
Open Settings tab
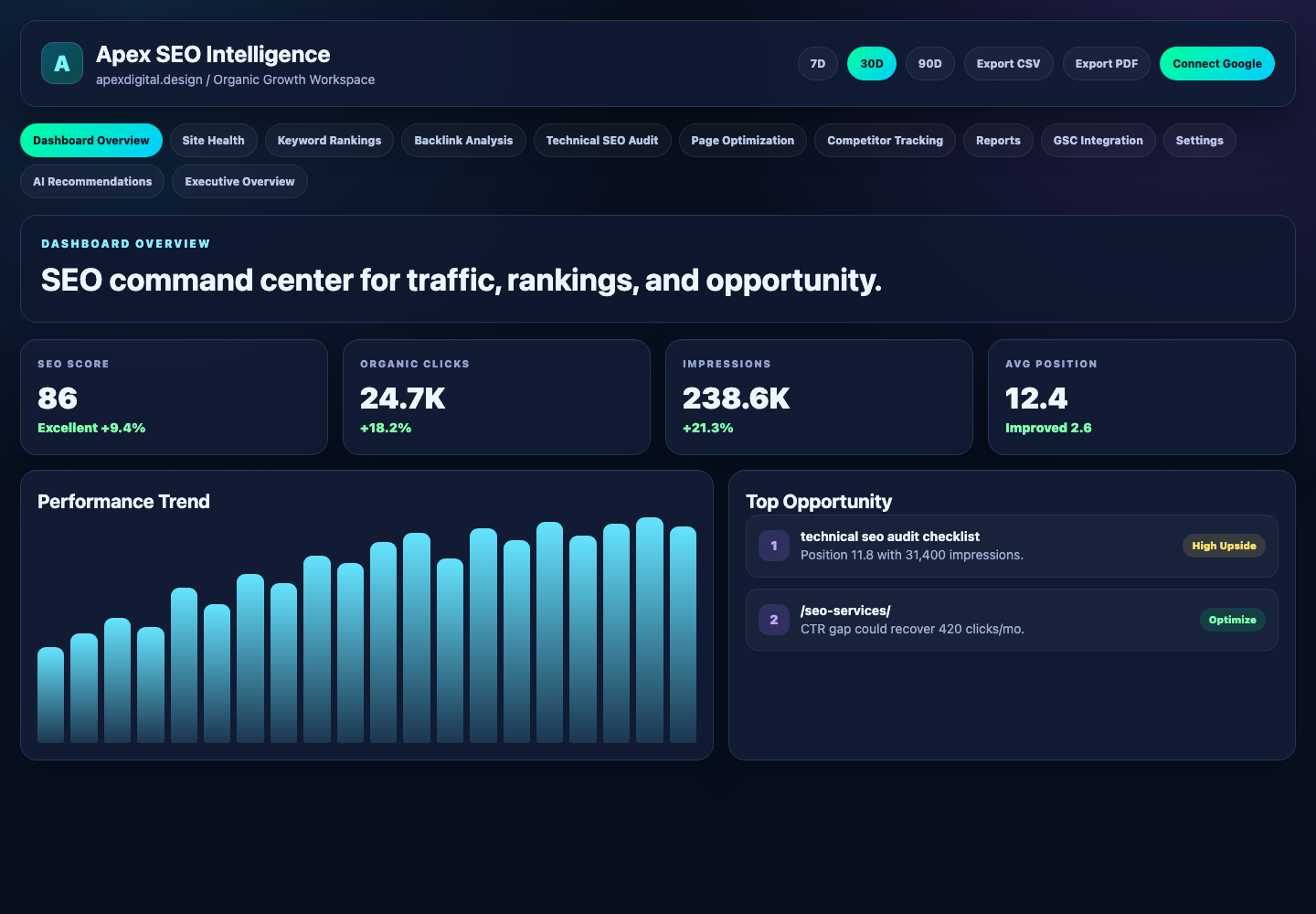(x=1200, y=141)
